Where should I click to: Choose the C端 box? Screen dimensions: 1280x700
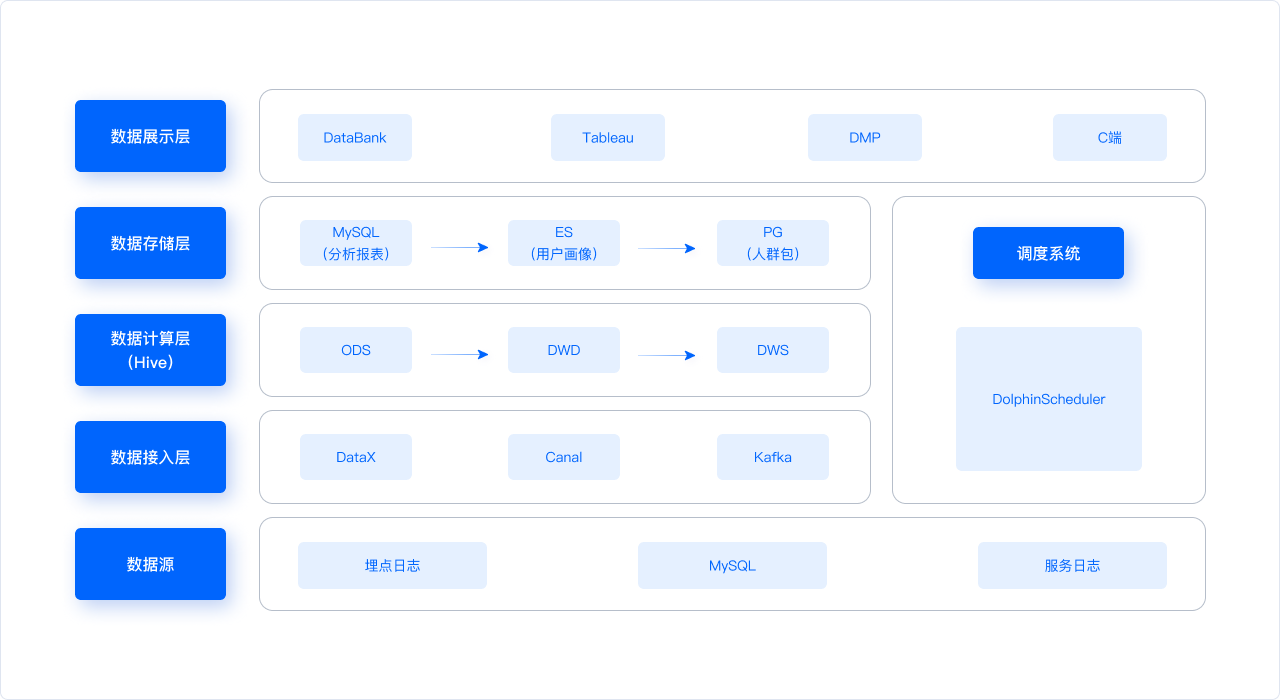pos(1110,137)
